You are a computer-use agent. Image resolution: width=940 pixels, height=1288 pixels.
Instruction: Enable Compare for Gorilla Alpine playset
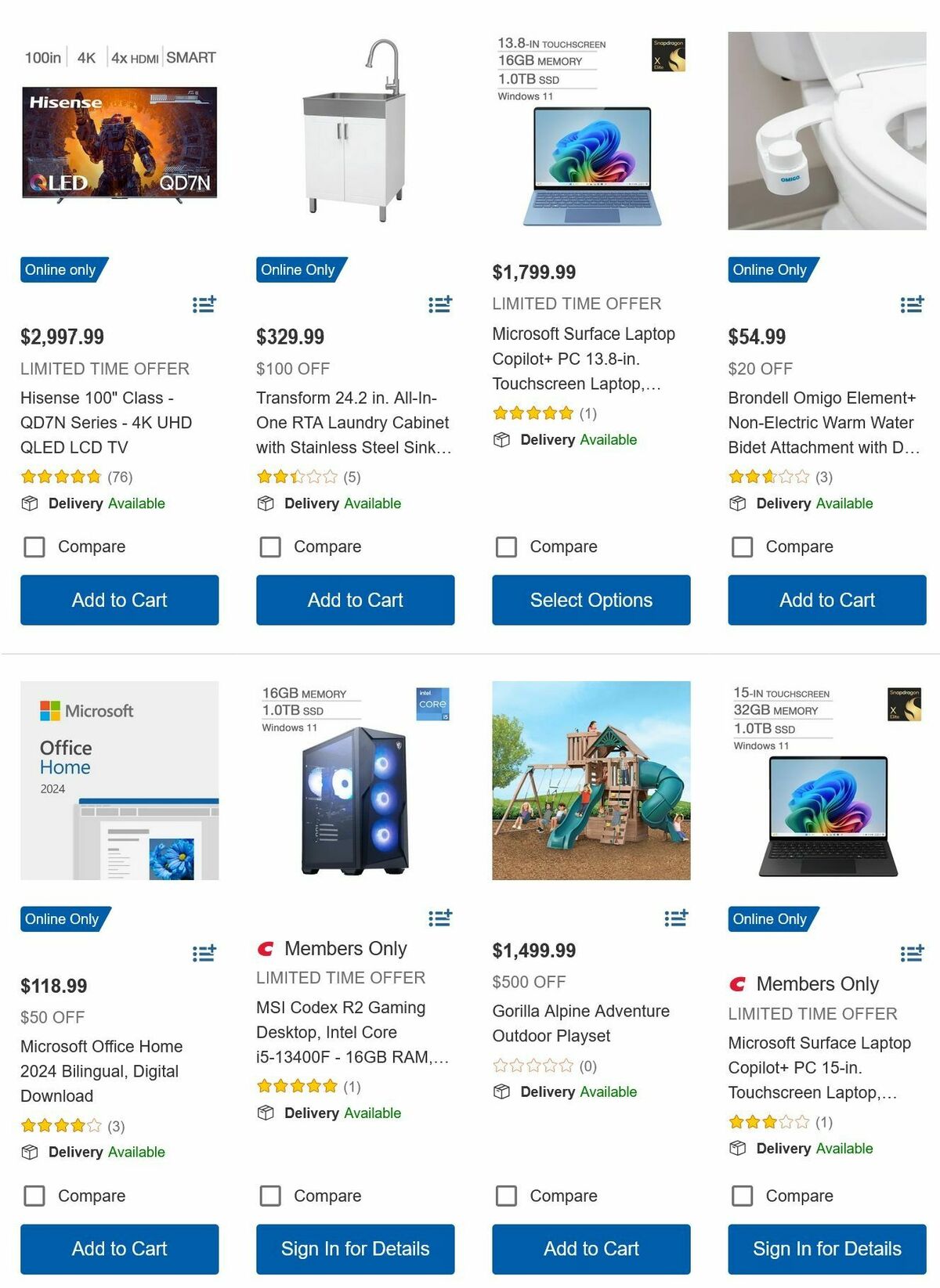[507, 1196]
